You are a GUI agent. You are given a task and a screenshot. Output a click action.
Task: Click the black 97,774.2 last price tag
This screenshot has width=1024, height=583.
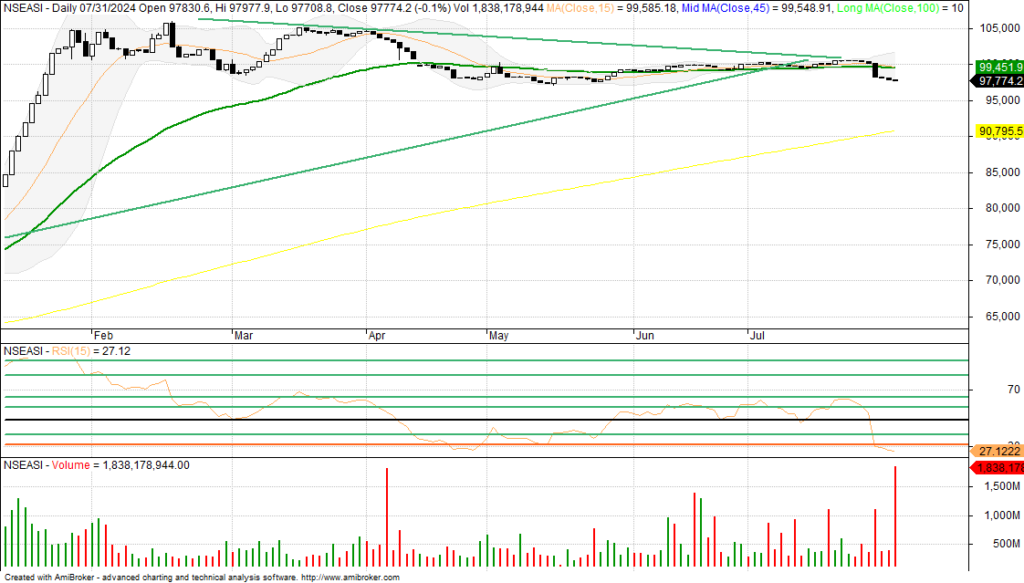point(999,81)
